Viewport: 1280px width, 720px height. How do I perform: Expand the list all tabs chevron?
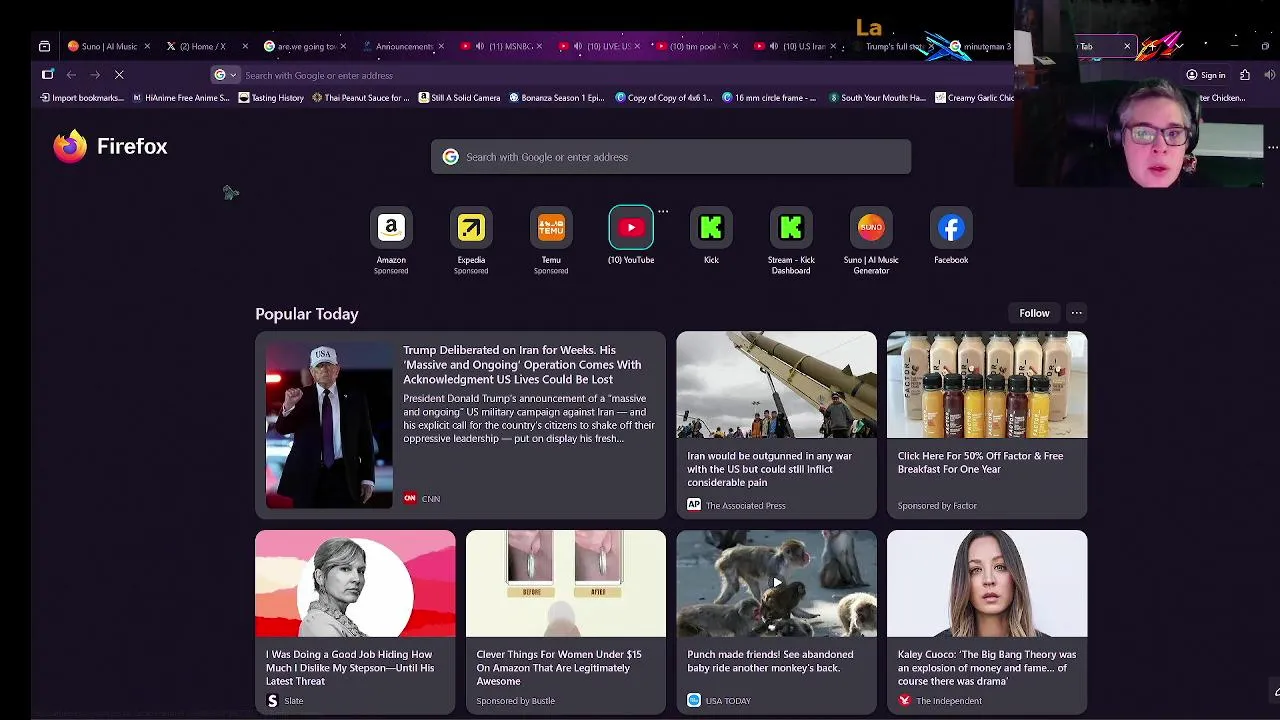coord(1179,46)
